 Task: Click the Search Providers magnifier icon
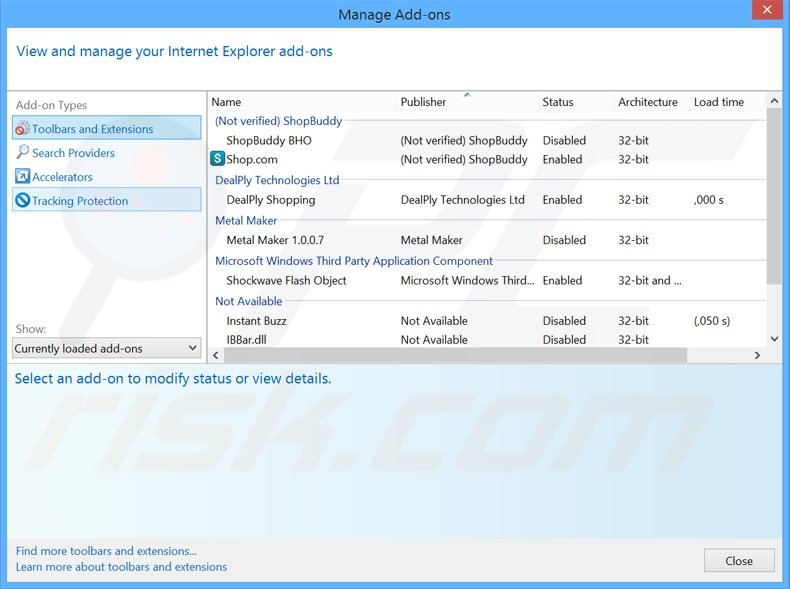tap(22, 152)
